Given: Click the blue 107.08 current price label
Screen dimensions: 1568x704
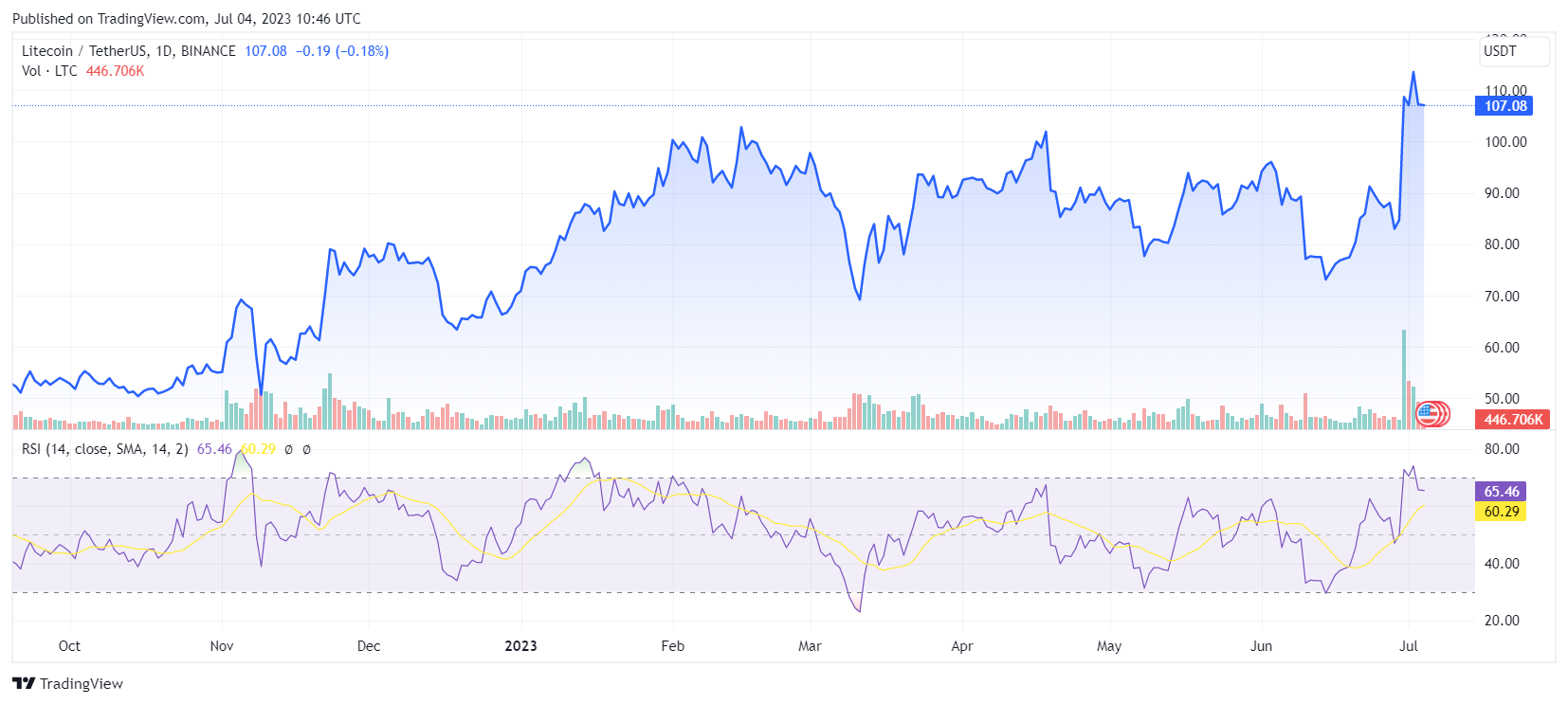Looking at the screenshot, I should pyautogui.click(x=1504, y=106).
